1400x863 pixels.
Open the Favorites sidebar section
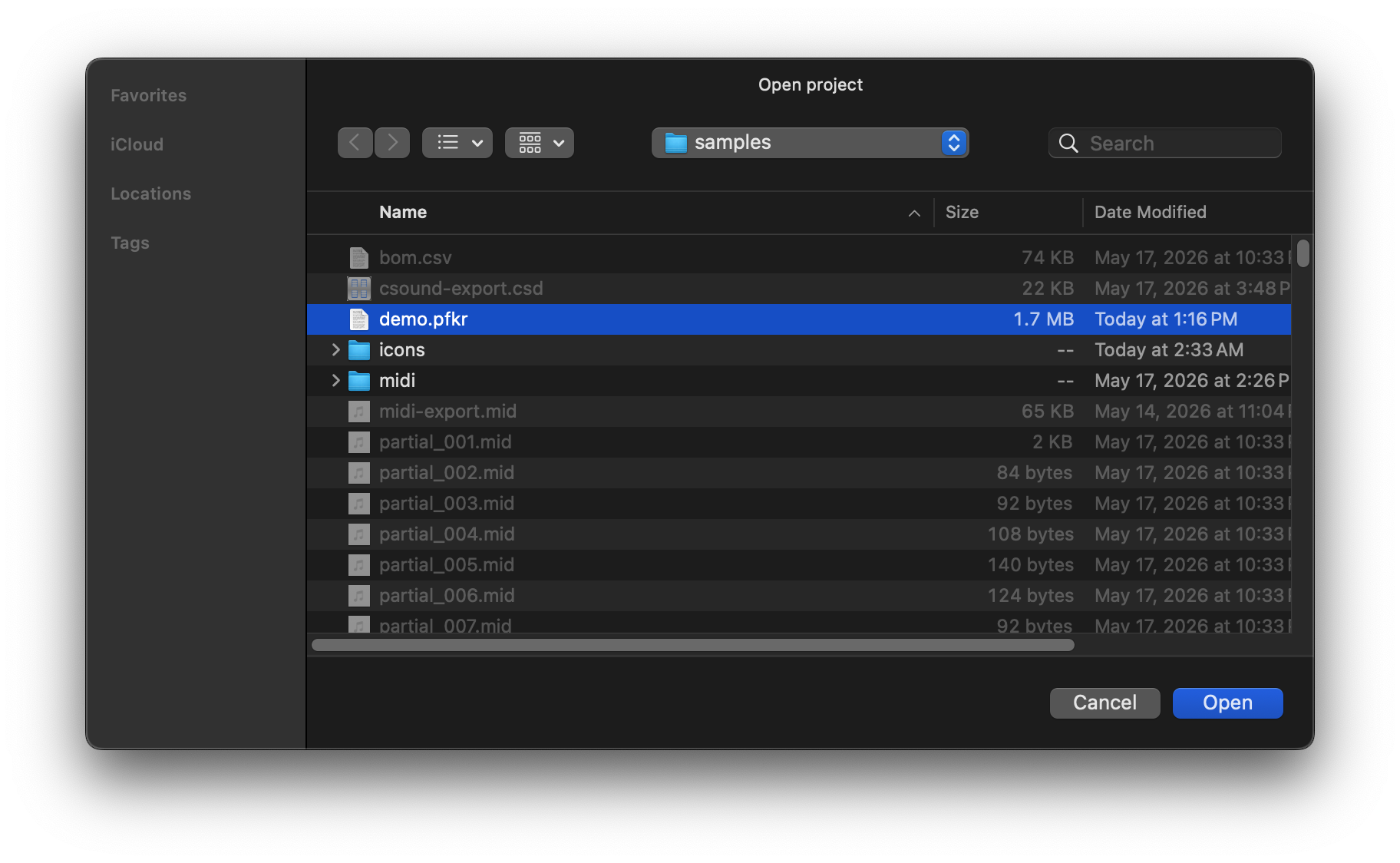click(x=149, y=95)
